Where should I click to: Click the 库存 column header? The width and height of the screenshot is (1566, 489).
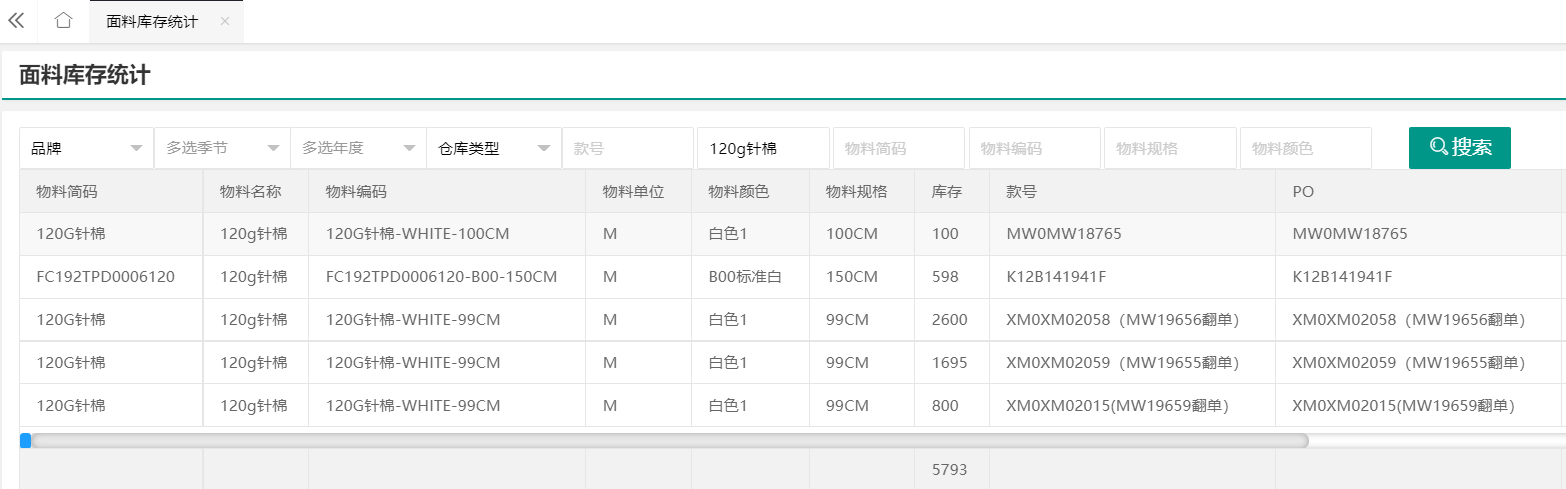coord(947,191)
